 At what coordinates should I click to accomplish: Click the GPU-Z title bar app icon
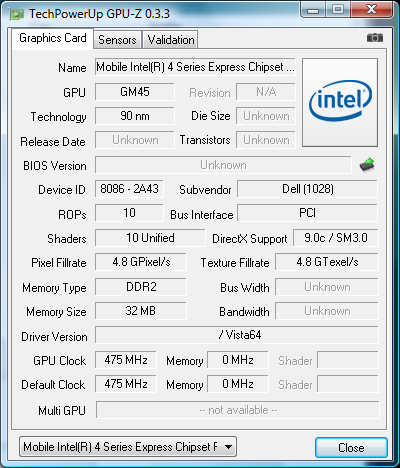pos(17,14)
